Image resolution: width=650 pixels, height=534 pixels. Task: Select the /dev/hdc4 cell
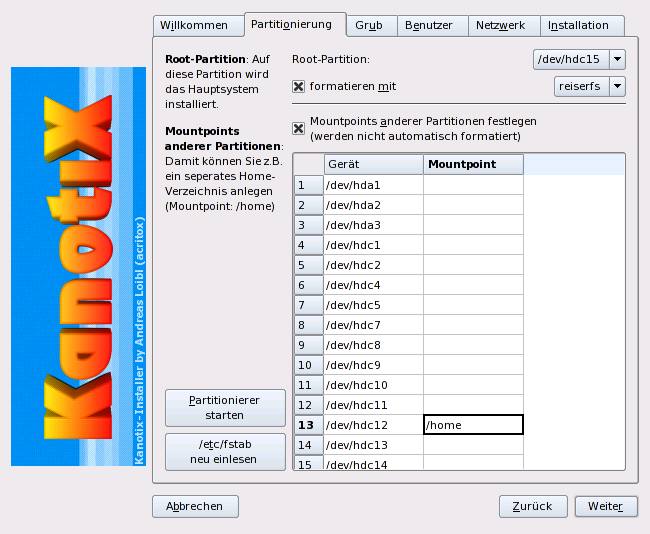click(374, 285)
